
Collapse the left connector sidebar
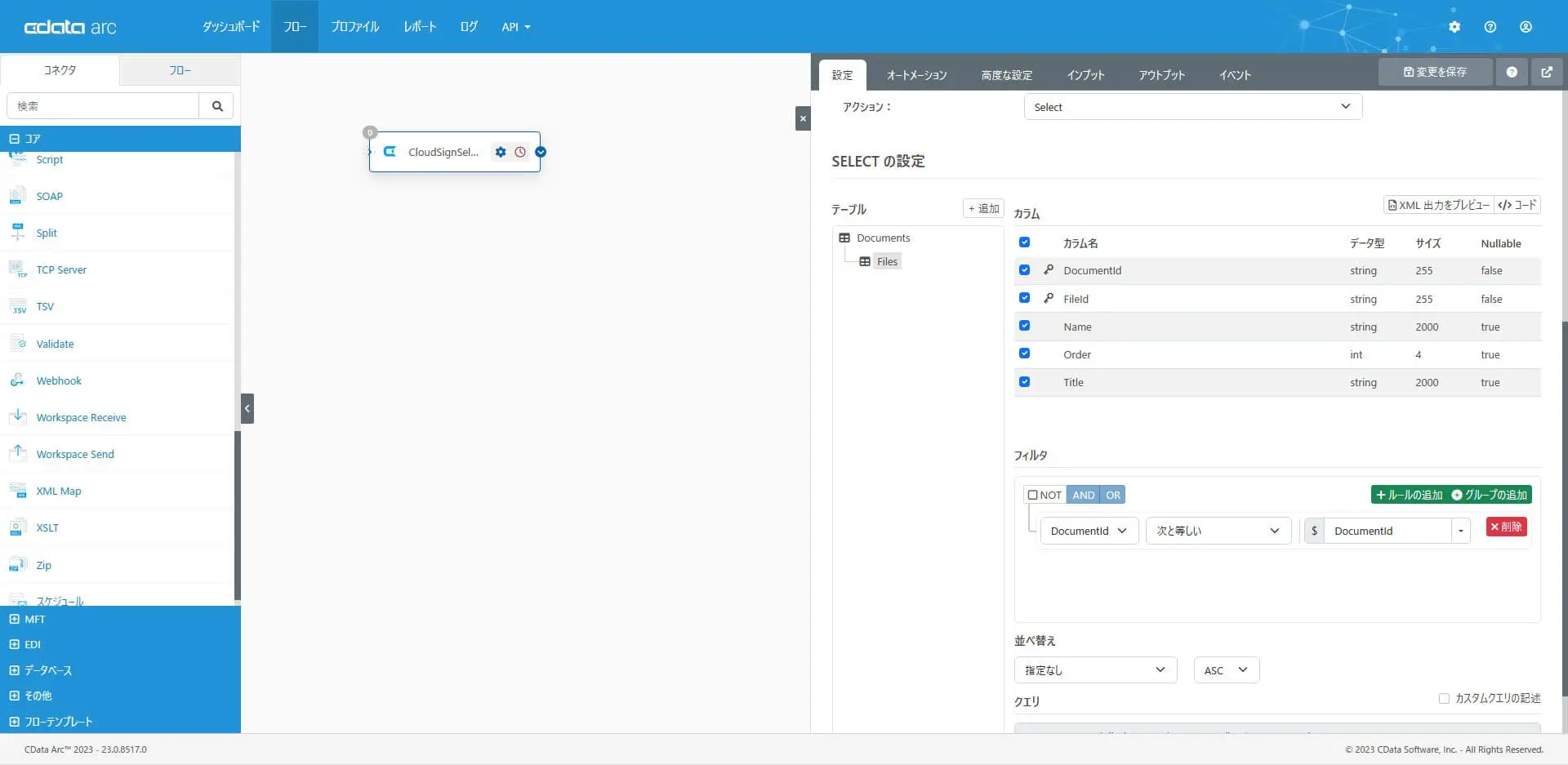click(247, 408)
